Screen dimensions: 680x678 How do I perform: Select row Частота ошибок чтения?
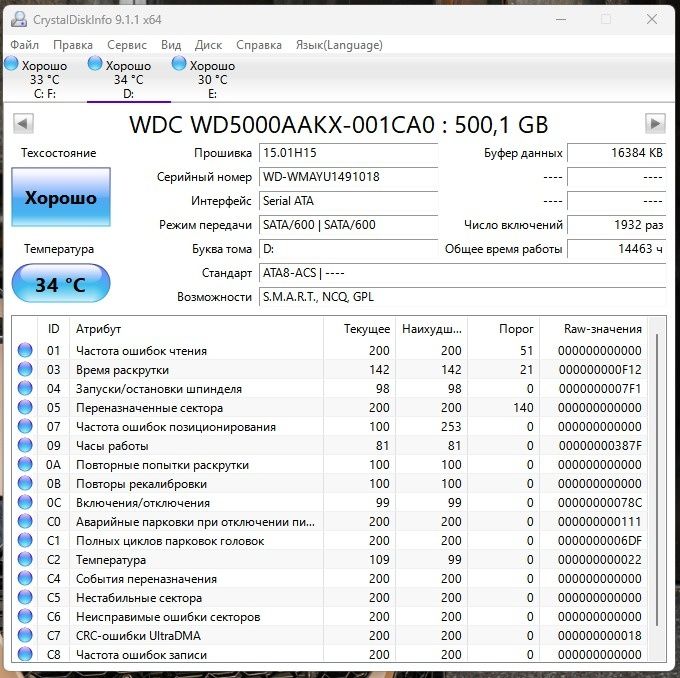pos(329,350)
